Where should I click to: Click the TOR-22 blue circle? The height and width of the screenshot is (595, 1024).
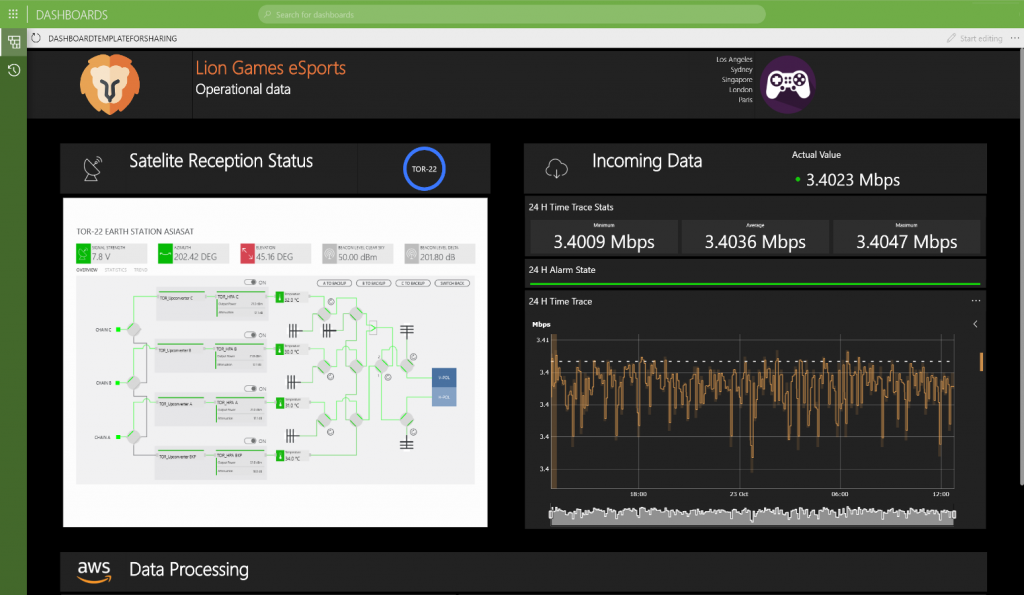click(x=424, y=169)
